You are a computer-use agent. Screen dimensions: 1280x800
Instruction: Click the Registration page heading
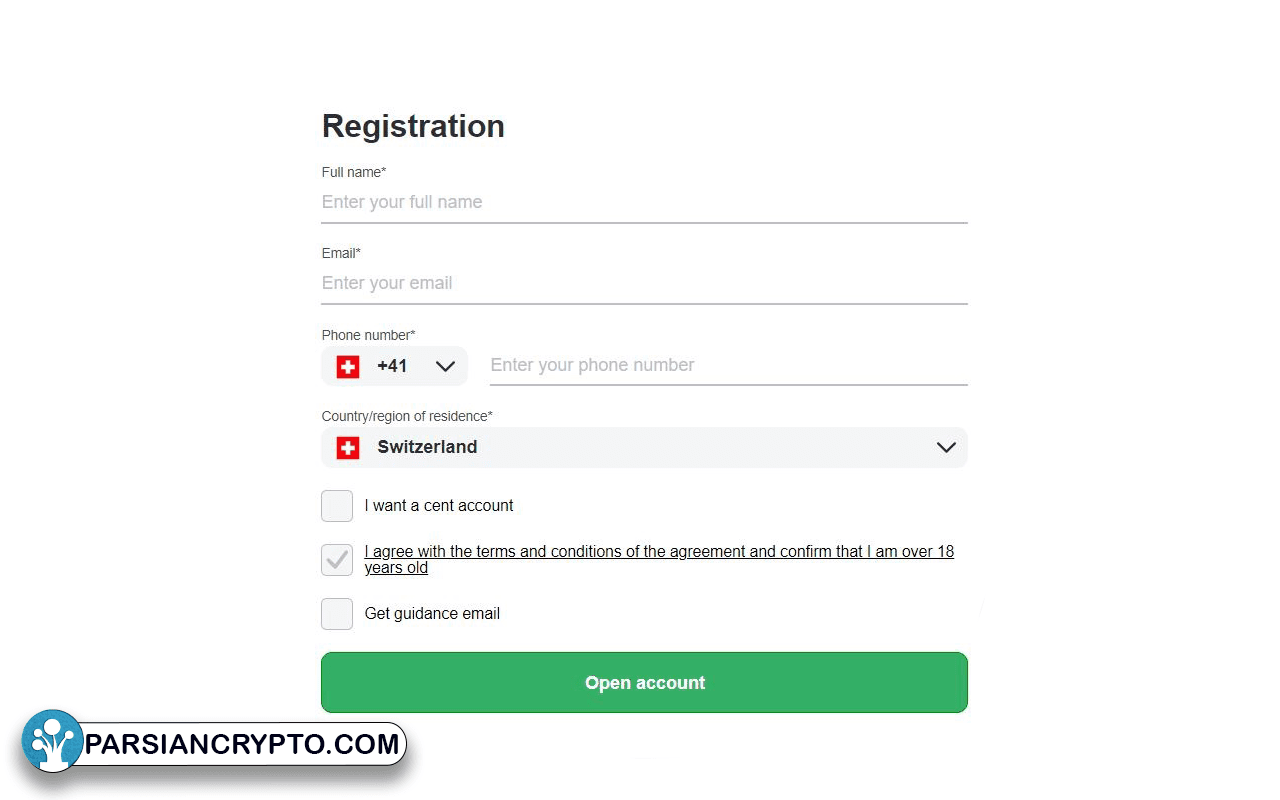tap(413, 126)
